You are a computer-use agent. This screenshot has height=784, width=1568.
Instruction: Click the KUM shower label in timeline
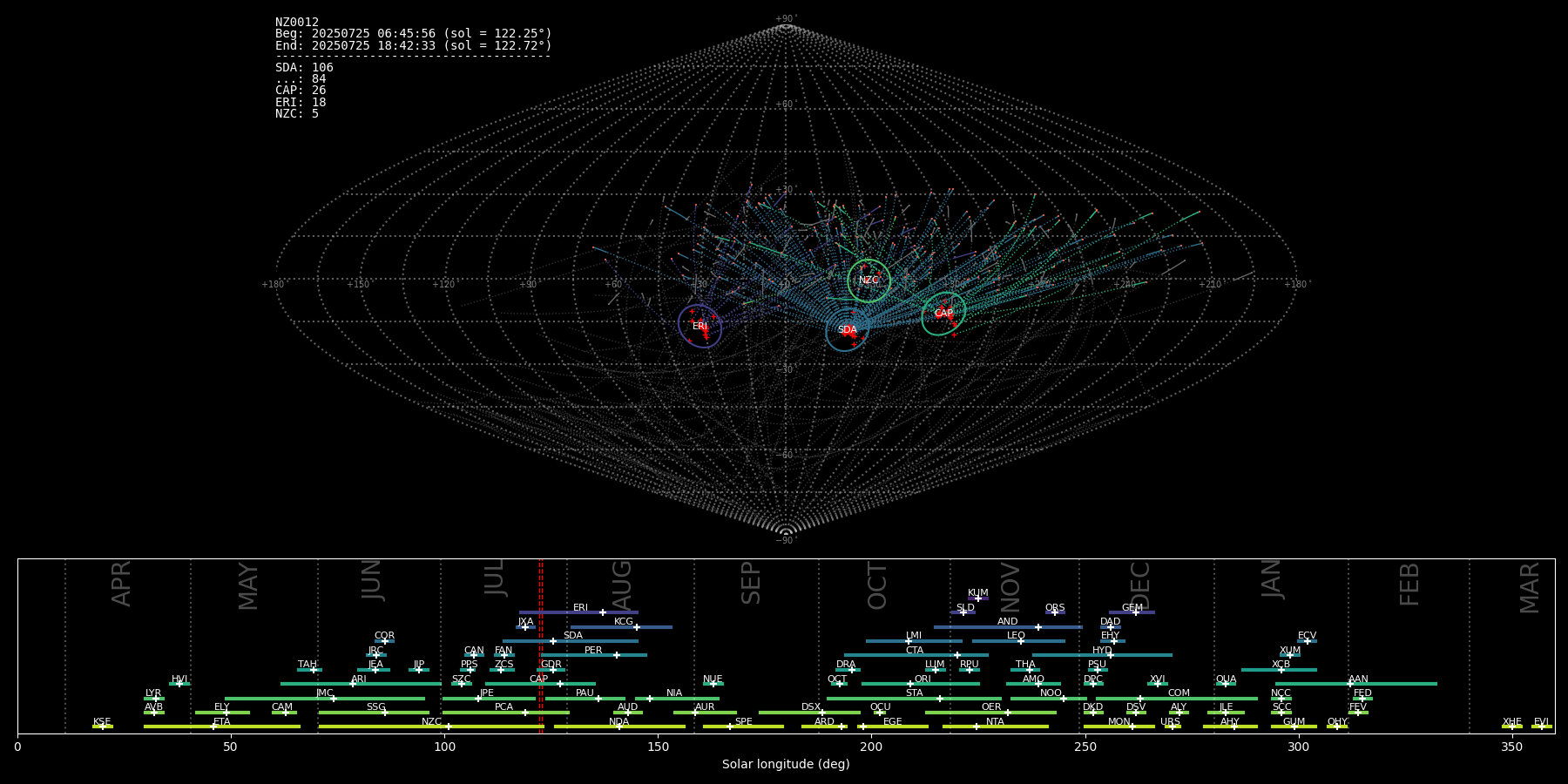click(978, 593)
